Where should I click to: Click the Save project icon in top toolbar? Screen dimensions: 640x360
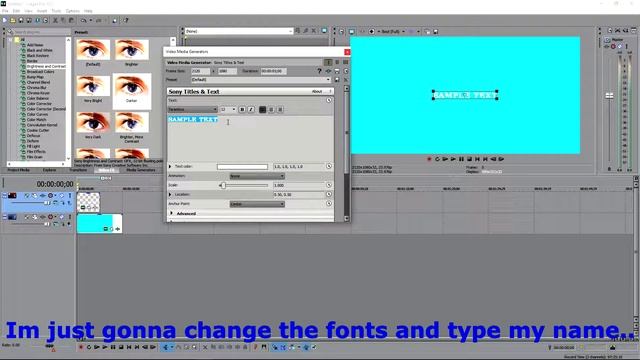[21, 20]
